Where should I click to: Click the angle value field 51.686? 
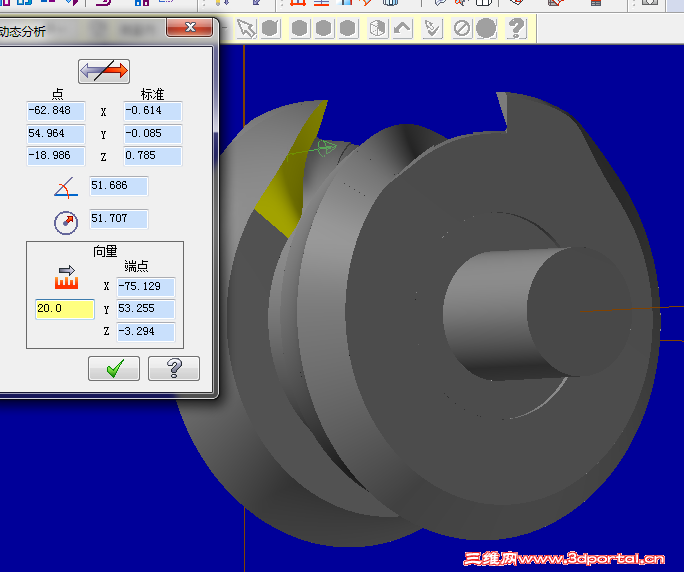(119, 186)
